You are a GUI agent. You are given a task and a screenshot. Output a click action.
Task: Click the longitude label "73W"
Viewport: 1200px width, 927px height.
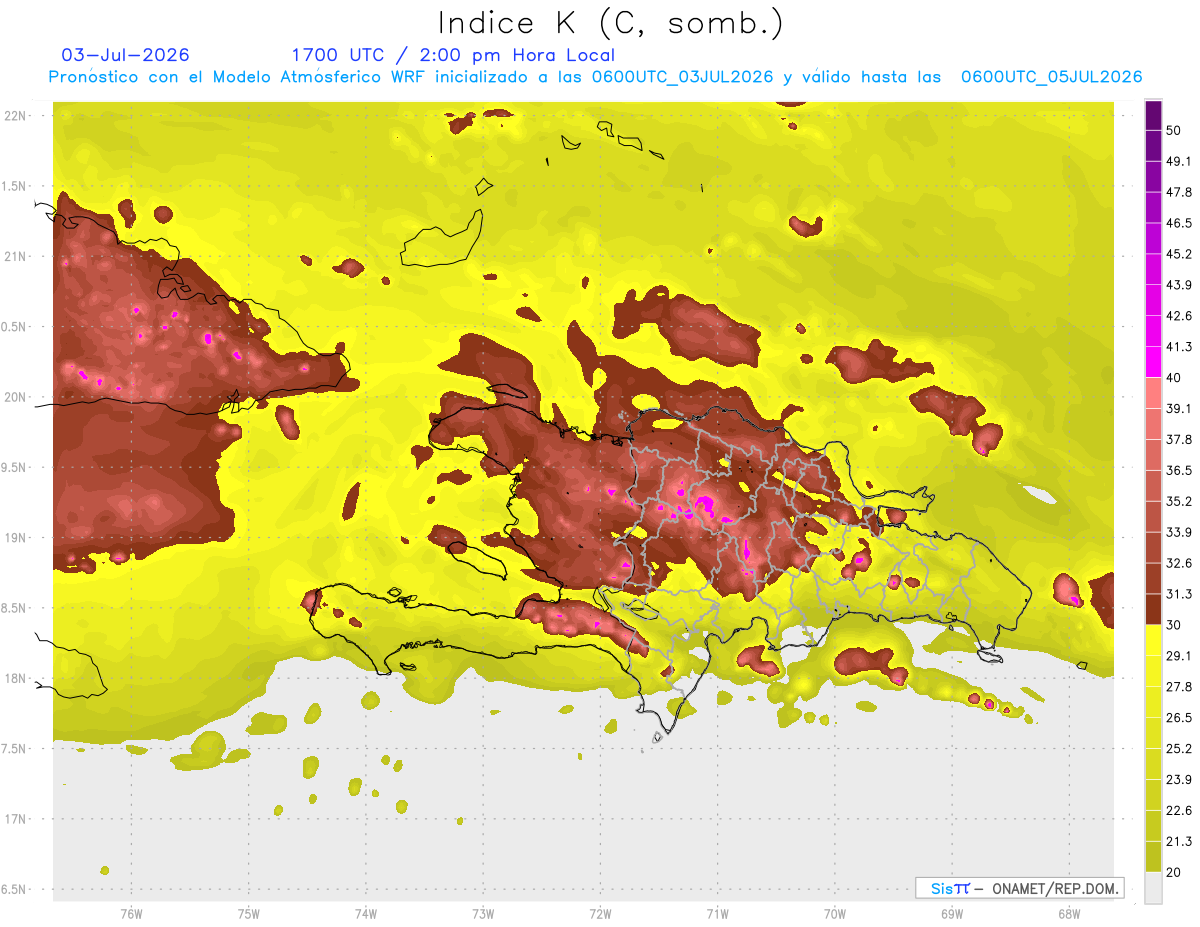tap(483, 914)
